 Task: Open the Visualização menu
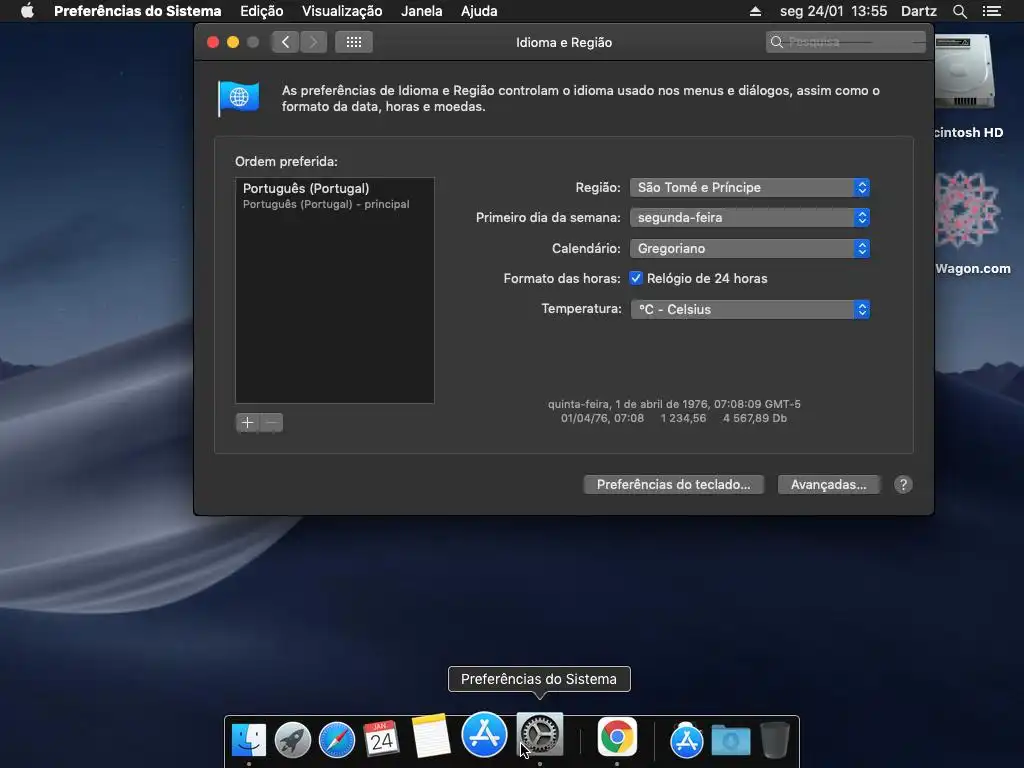(x=342, y=11)
